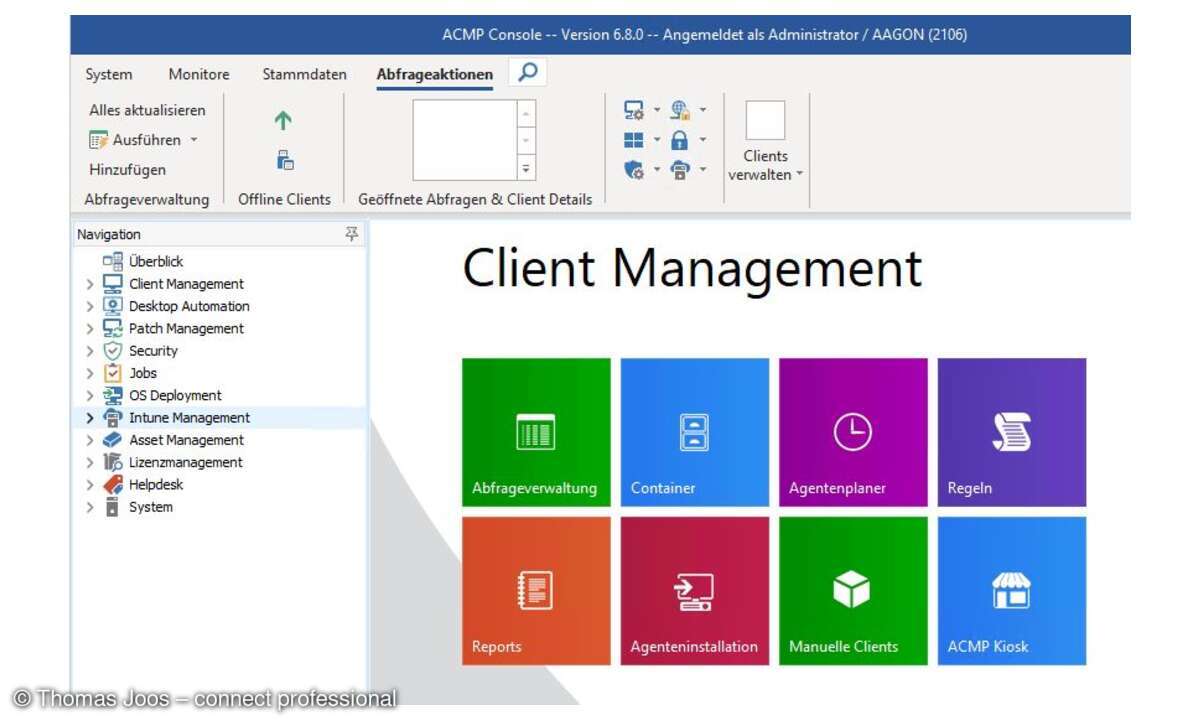Image resolution: width=1200 pixels, height=720 pixels.
Task: Select Intune Management in the navigation tree
Action: (189, 417)
